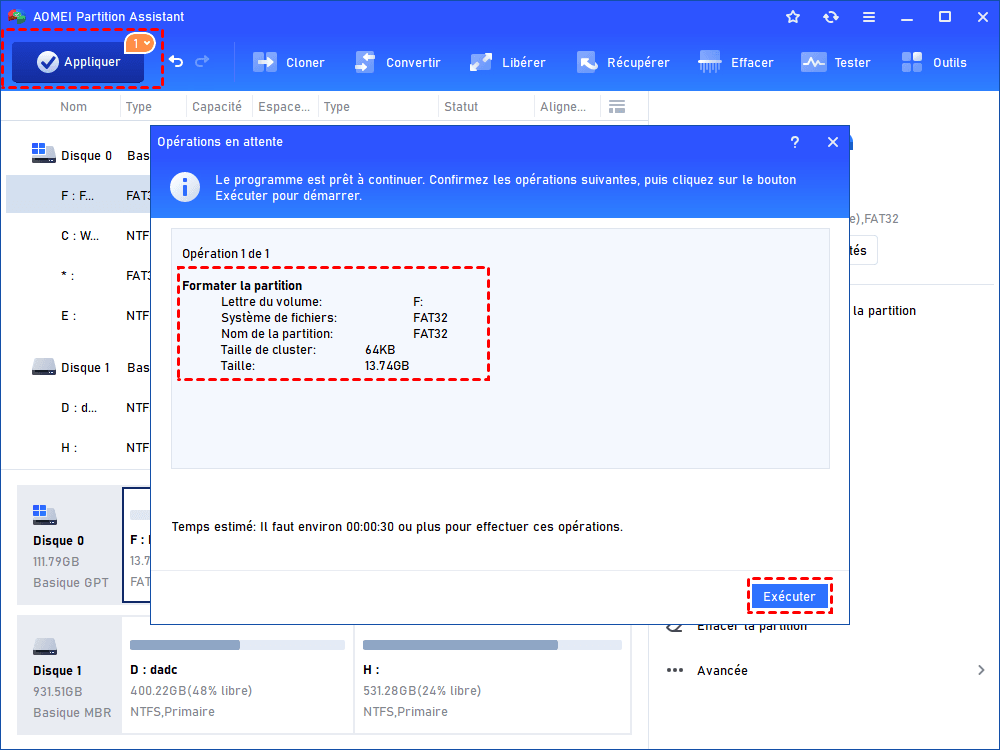
Task: Click the Appliquer button
Action: click(78, 62)
